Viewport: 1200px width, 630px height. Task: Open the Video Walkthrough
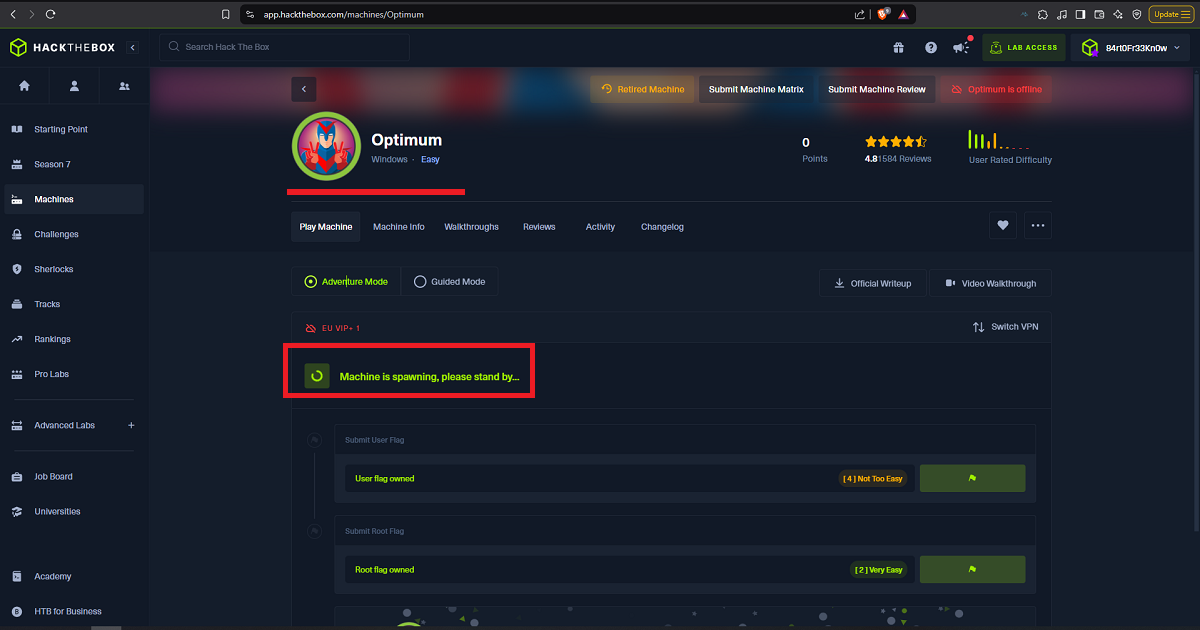click(990, 283)
